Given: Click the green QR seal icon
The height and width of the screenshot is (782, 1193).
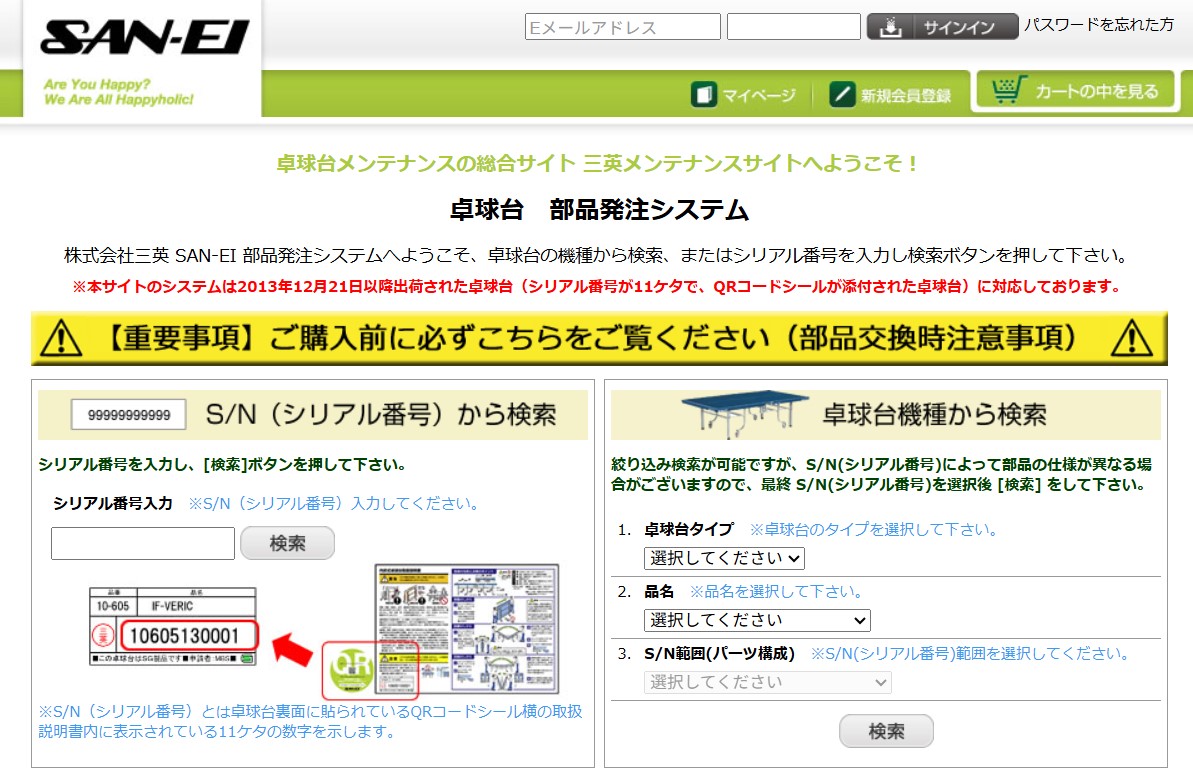Looking at the screenshot, I should tap(352, 669).
